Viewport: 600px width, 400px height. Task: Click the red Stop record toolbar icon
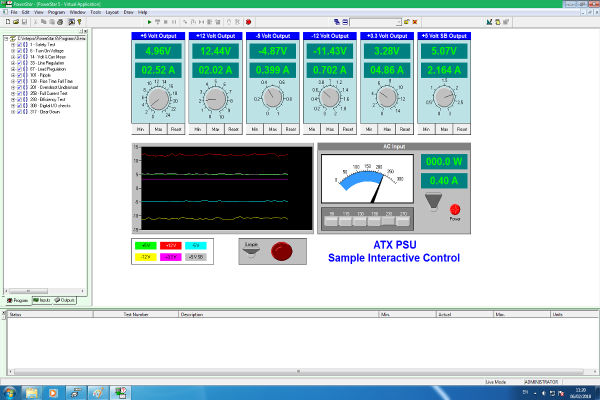pyautogui.click(x=247, y=21)
